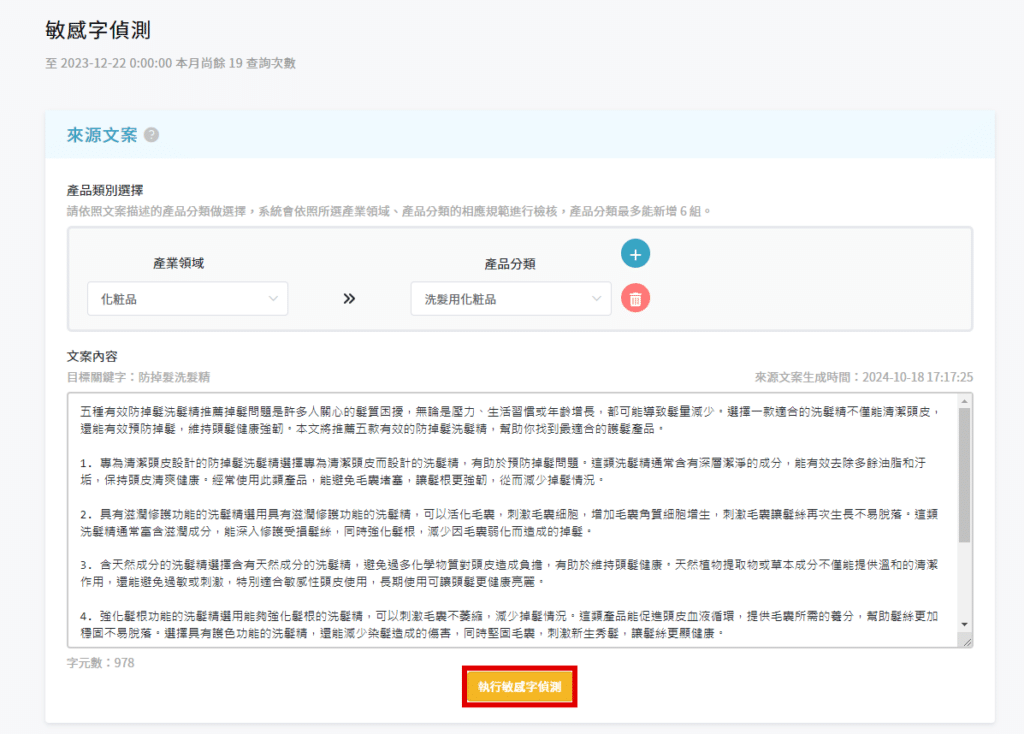This screenshot has height=734, width=1024.
Task: Click the help icon beside 來源文案
Action: 152,135
